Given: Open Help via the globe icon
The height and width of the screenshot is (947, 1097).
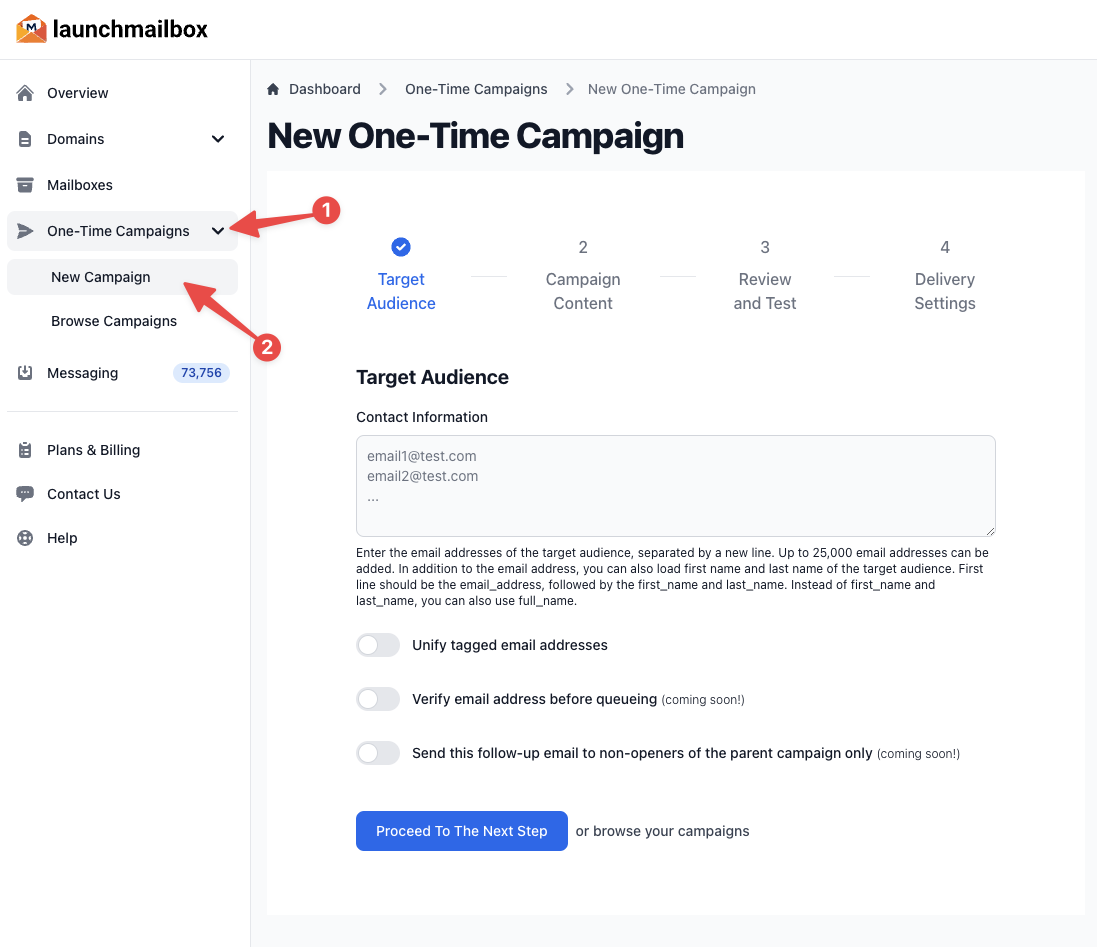Looking at the screenshot, I should coord(25,538).
